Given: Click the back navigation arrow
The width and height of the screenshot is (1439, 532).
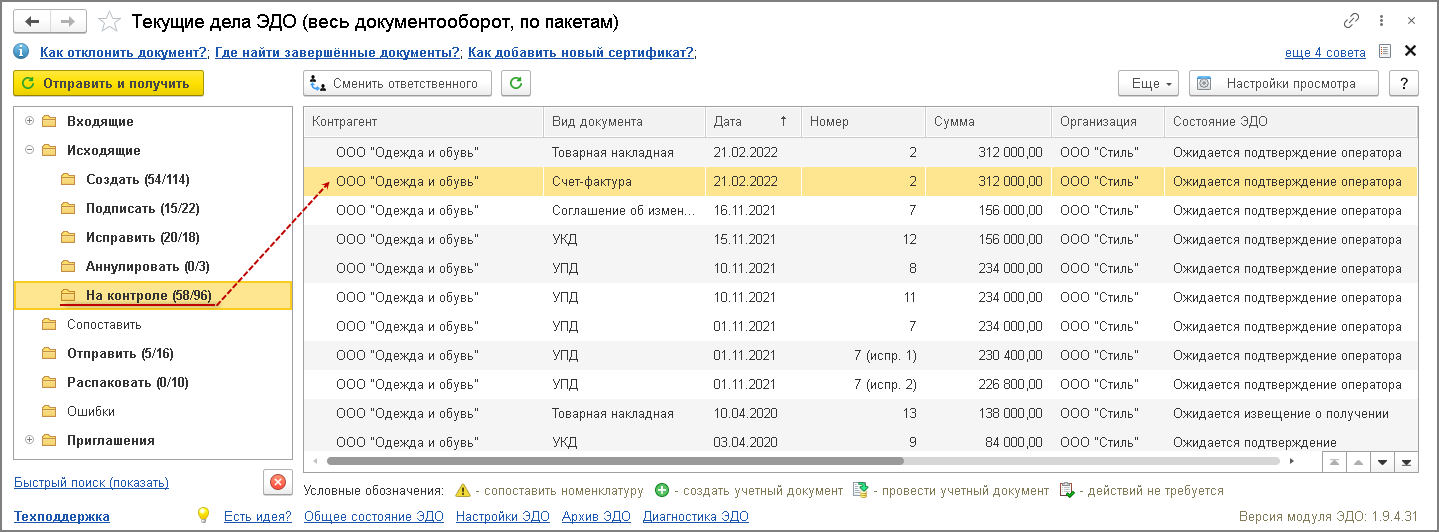Looking at the screenshot, I should point(31,21).
